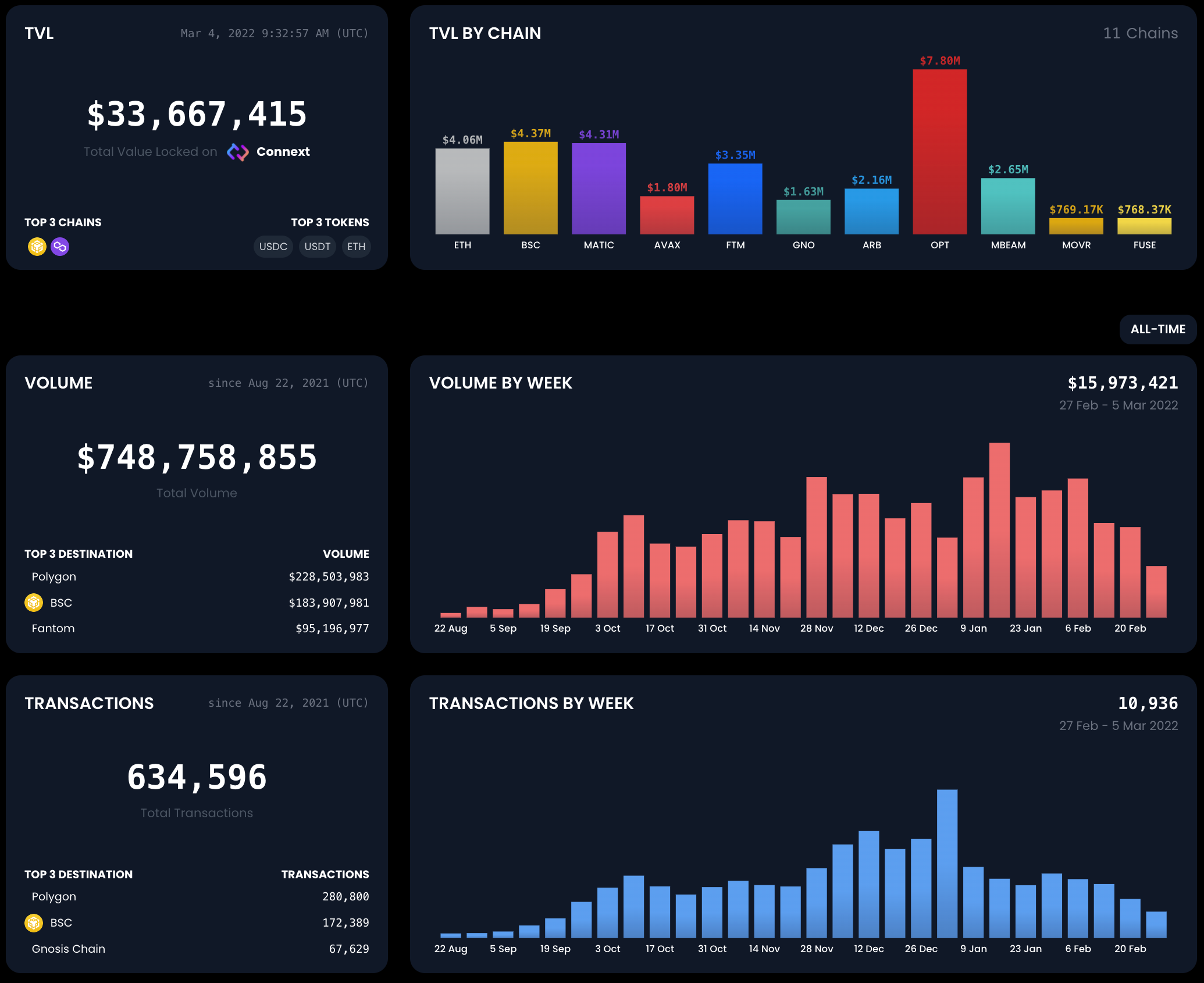Click the Polygon destination row link
The image size is (1204, 983).
54,576
